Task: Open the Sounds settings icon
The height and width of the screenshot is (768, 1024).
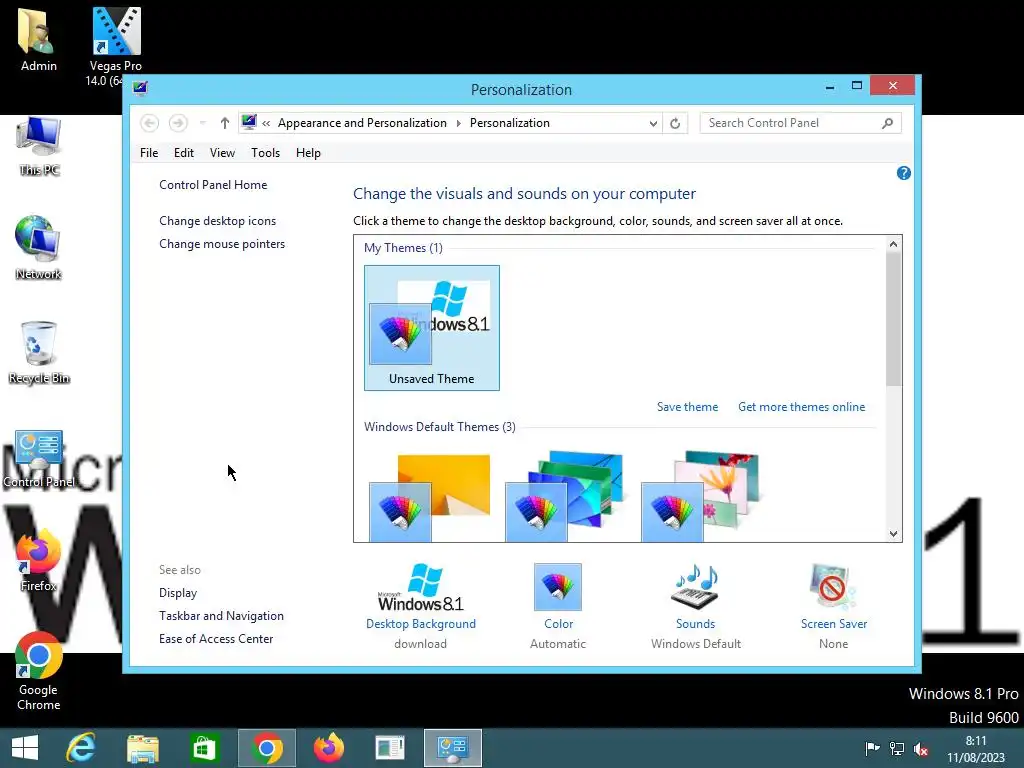Action: [x=696, y=587]
